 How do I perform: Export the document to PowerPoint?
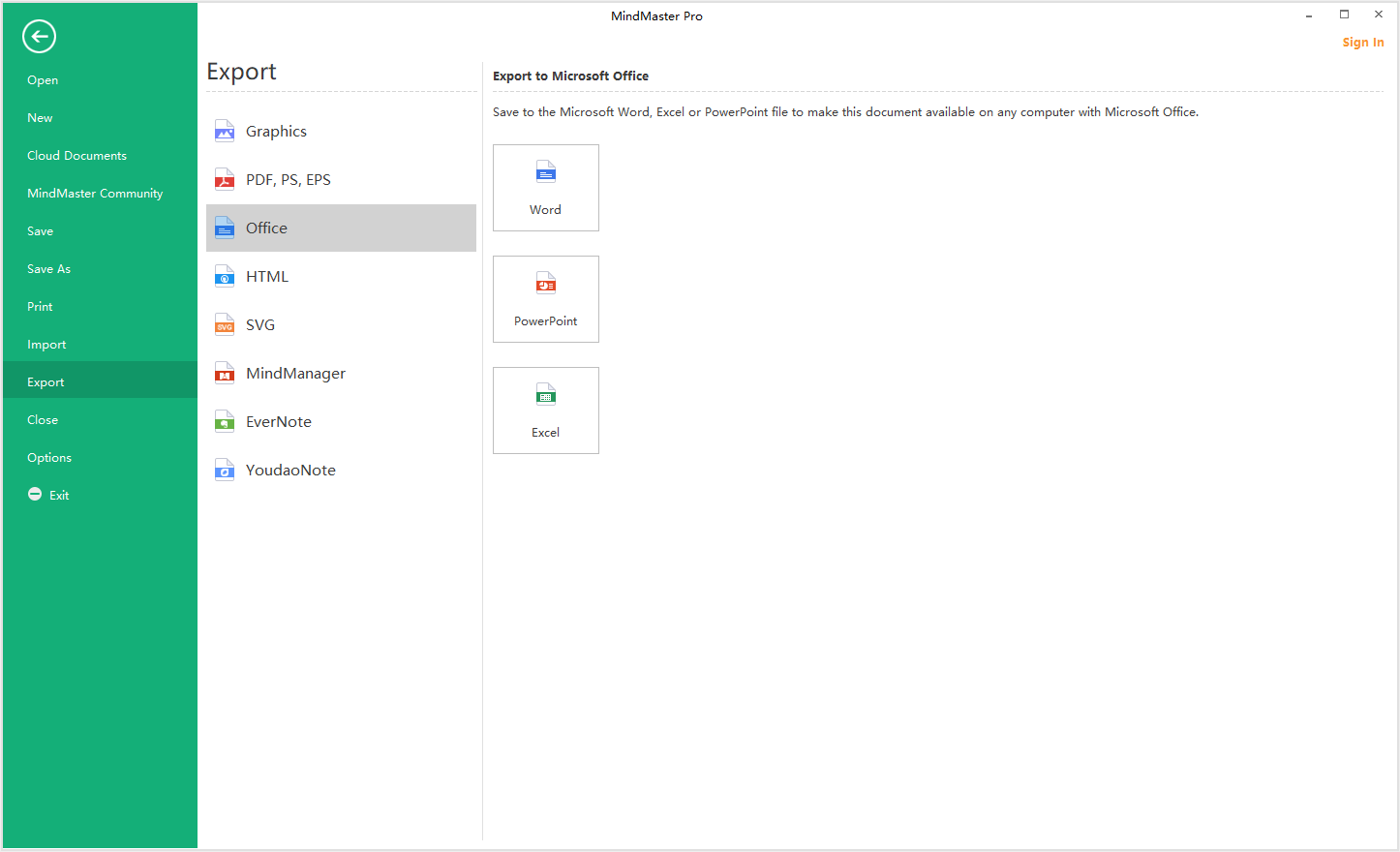point(545,299)
